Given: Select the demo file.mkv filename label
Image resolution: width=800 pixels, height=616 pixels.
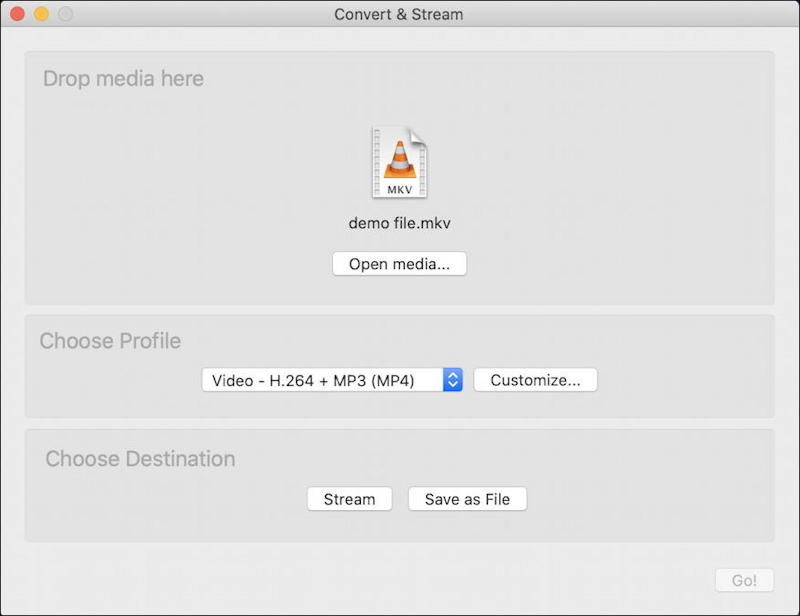Looking at the screenshot, I should click(399, 223).
